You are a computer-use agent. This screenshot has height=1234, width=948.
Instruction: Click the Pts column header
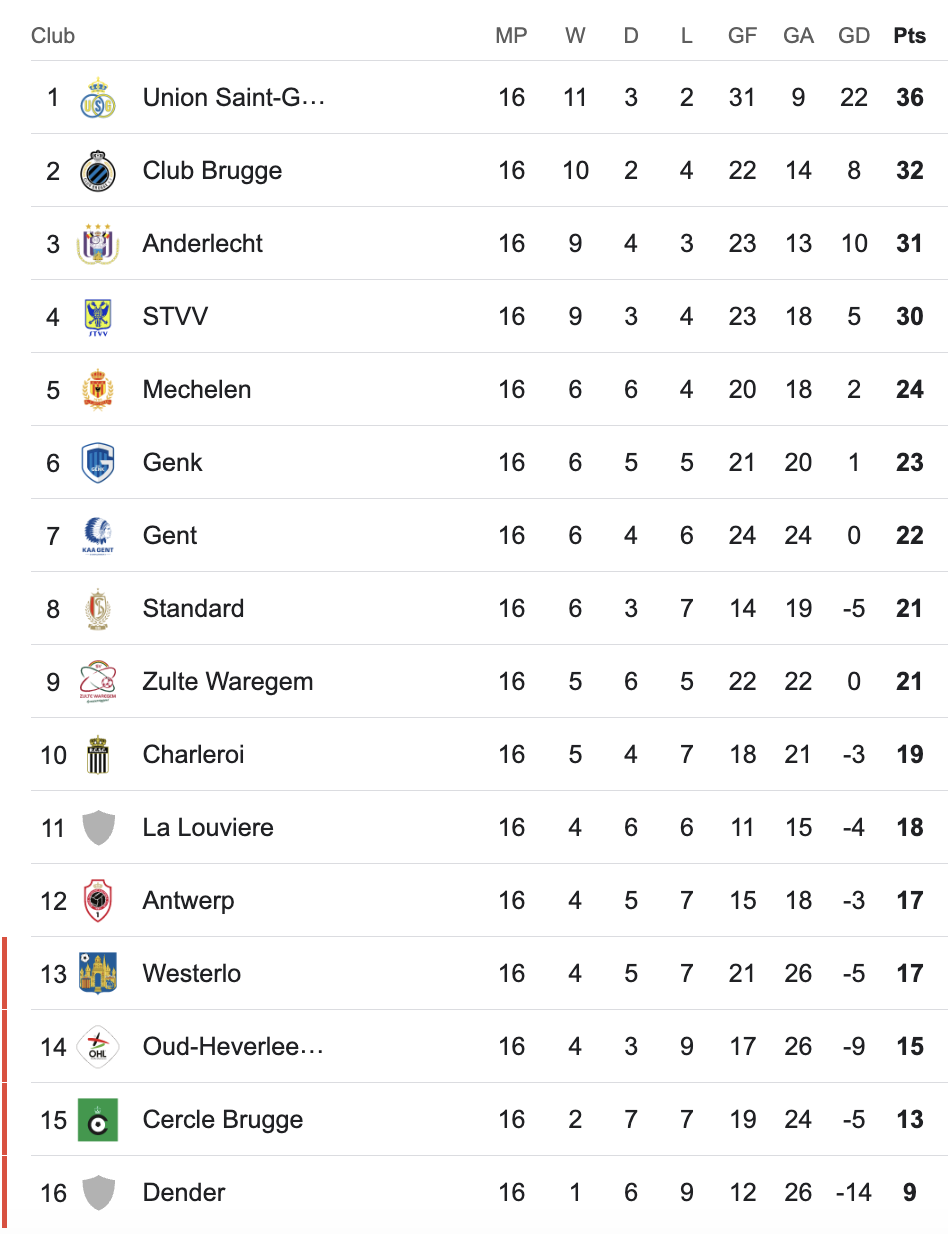click(x=909, y=36)
